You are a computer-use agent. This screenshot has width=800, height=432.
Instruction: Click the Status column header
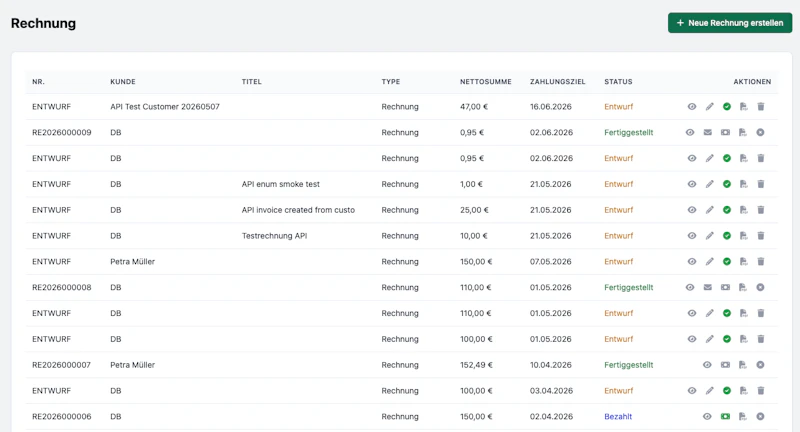pyautogui.click(x=618, y=82)
